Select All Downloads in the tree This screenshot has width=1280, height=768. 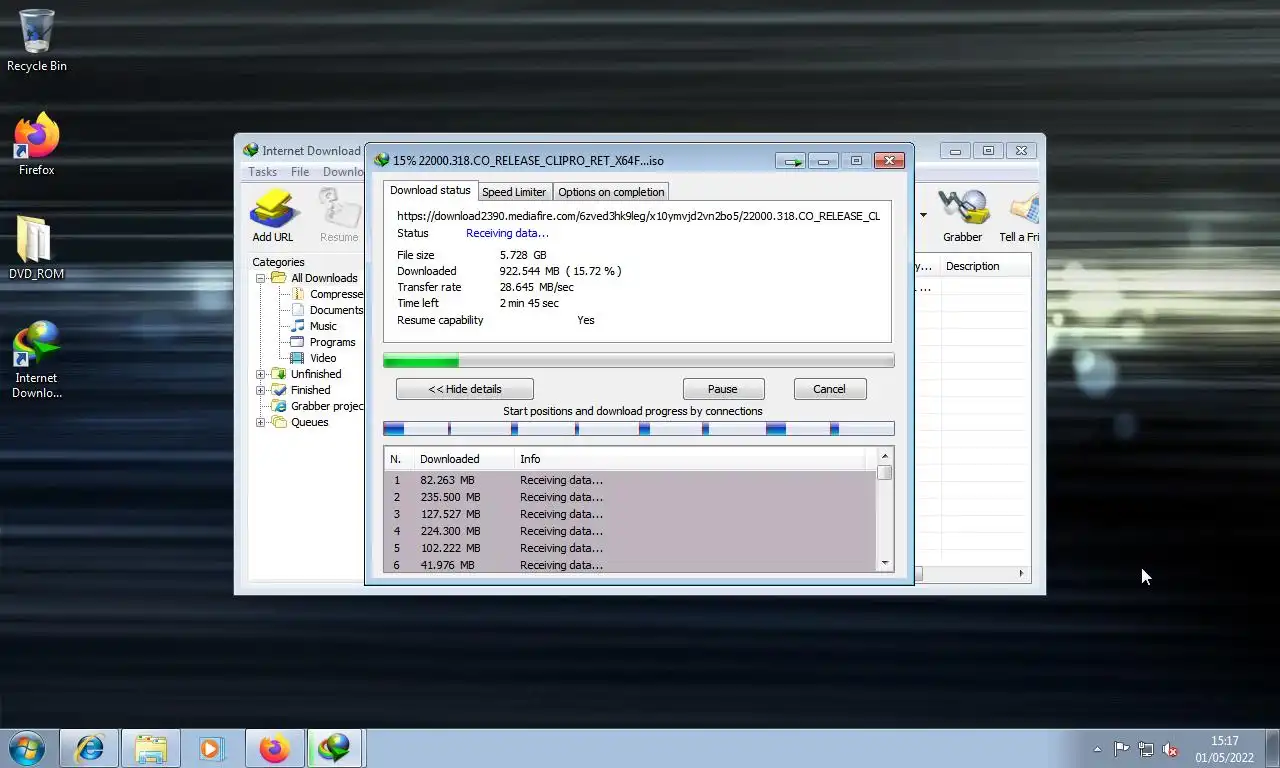(x=315, y=278)
